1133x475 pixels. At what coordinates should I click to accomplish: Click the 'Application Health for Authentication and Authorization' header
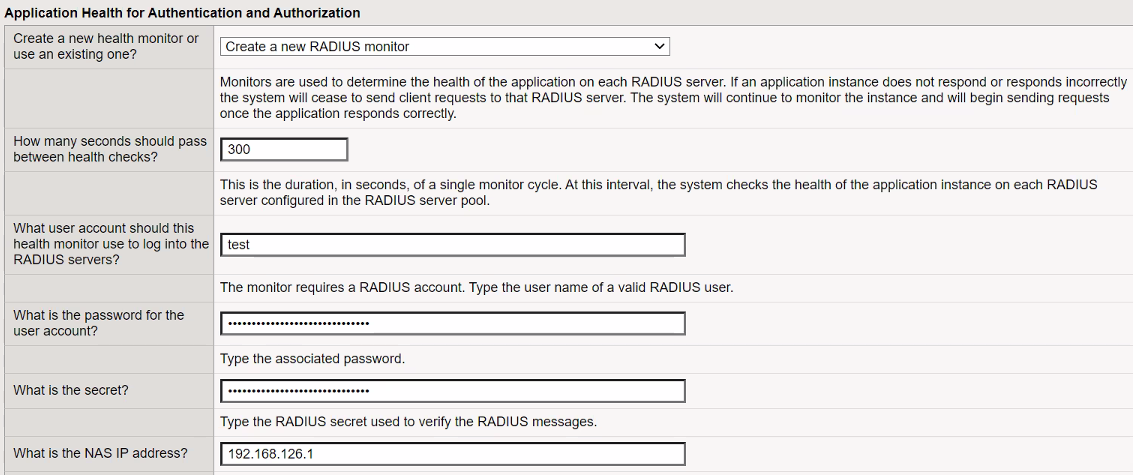point(184,12)
